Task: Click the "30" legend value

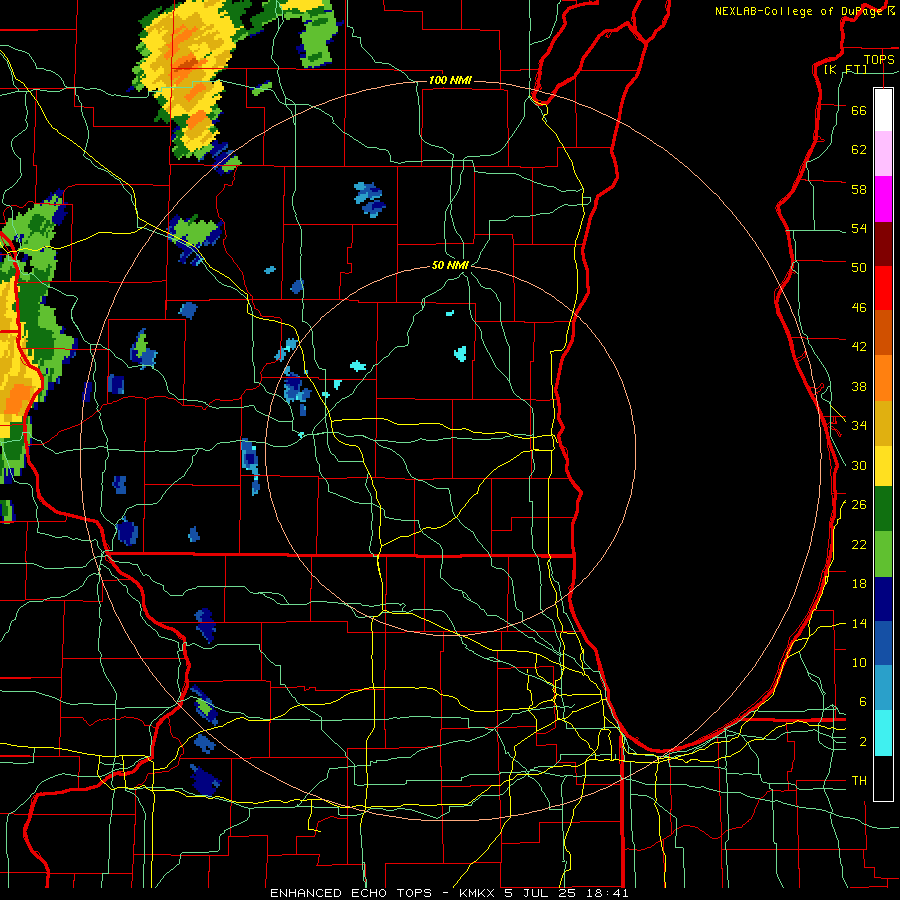Action: click(859, 465)
